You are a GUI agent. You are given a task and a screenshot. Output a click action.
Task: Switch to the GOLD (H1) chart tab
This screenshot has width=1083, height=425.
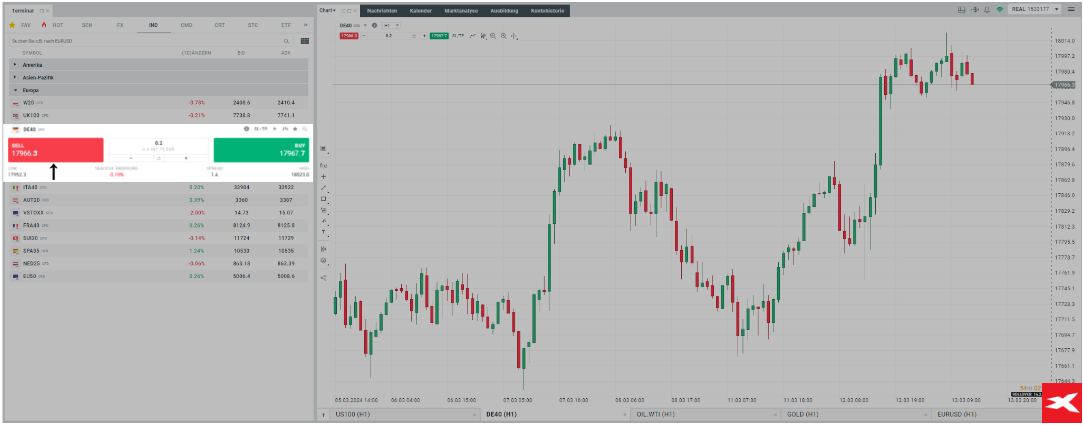[x=856, y=415]
